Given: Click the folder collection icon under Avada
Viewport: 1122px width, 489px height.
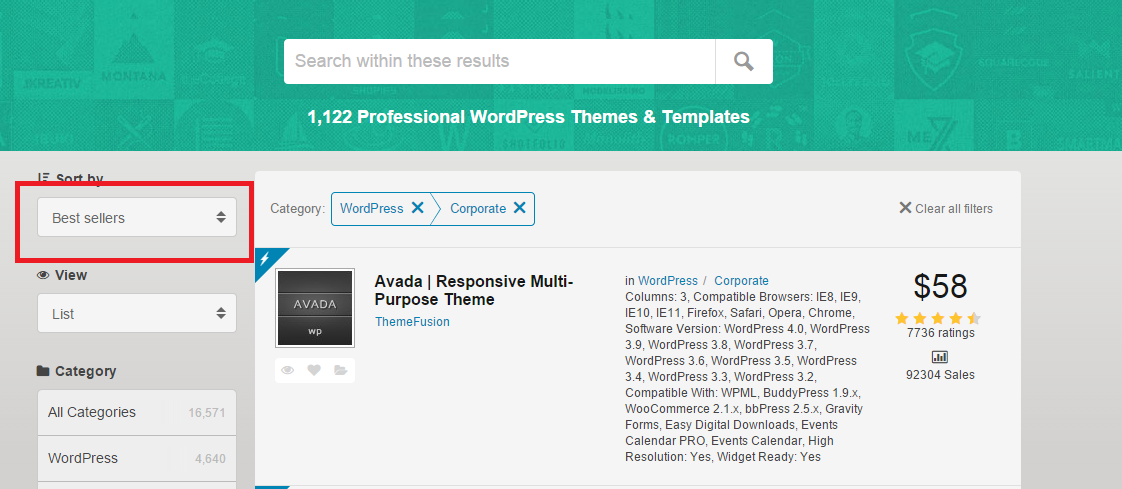Looking at the screenshot, I should click(341, 370).
